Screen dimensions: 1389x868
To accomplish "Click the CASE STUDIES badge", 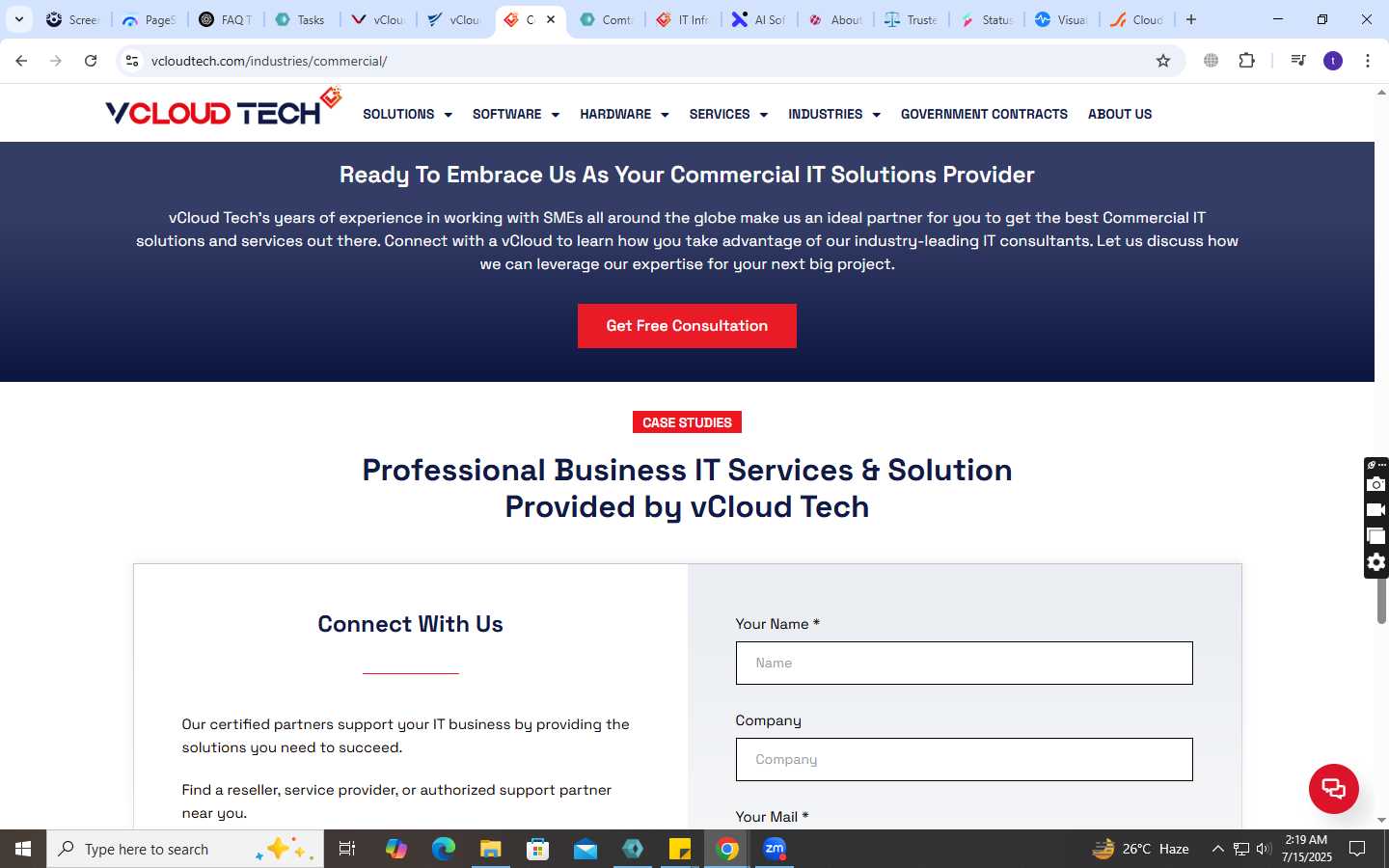I will coord(687,422).
